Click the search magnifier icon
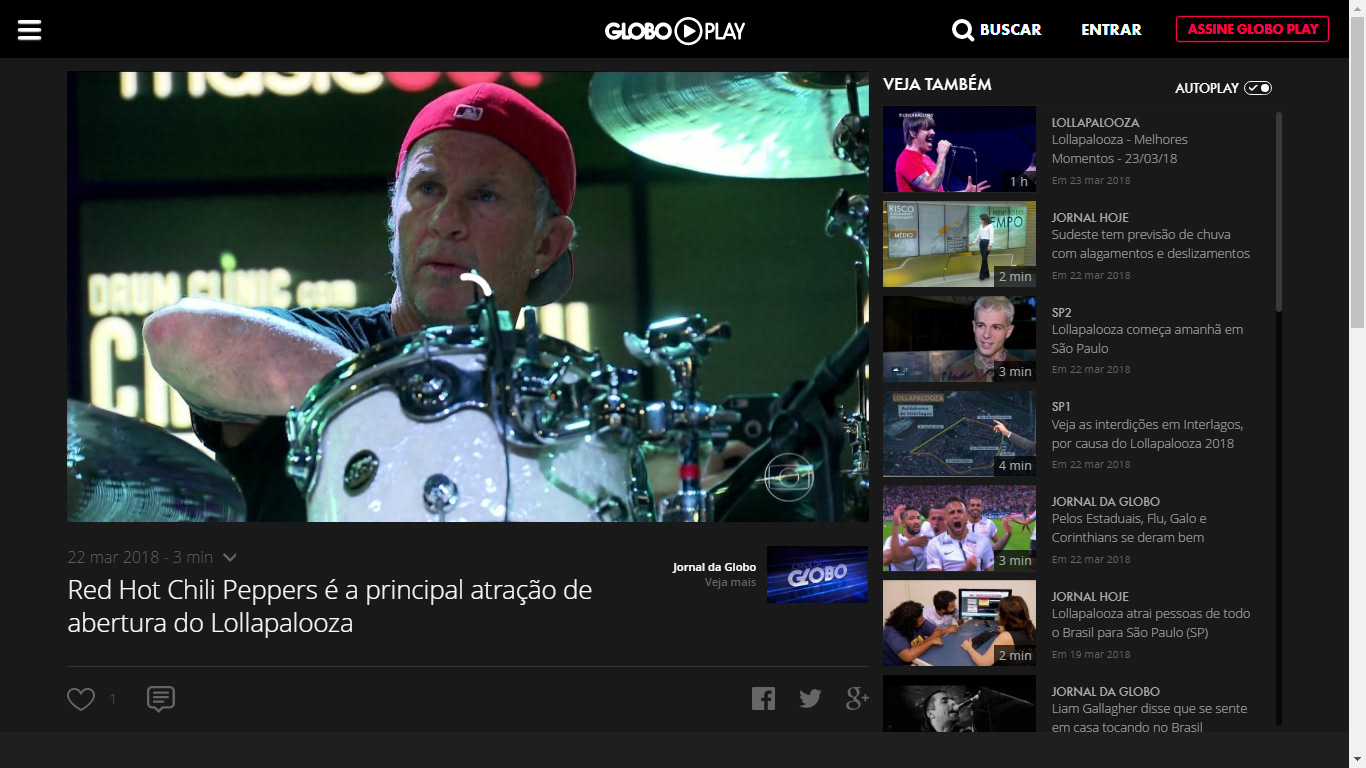The width and height of the screenshot is (1366, 768). (963, 30)
